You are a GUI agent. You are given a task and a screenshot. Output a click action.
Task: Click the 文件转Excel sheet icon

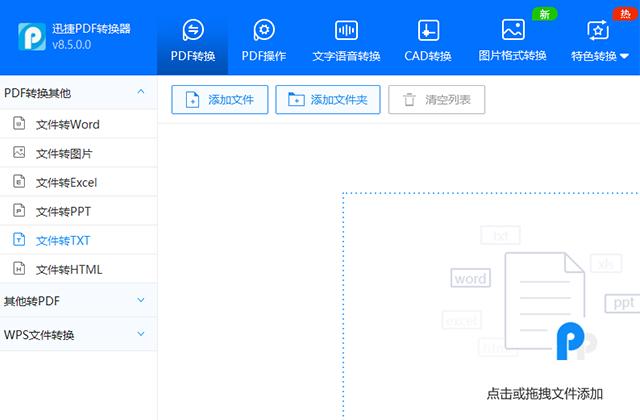(x=19, y=181)
